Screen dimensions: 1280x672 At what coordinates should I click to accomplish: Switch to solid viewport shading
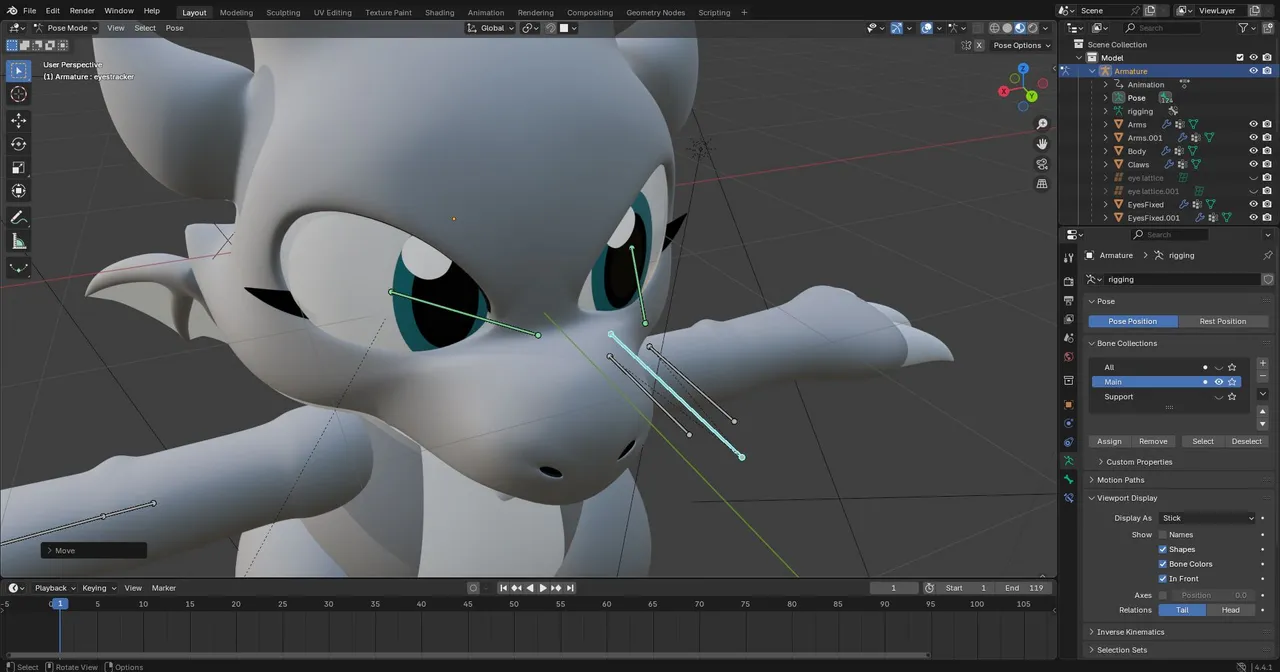point(1007,28)
